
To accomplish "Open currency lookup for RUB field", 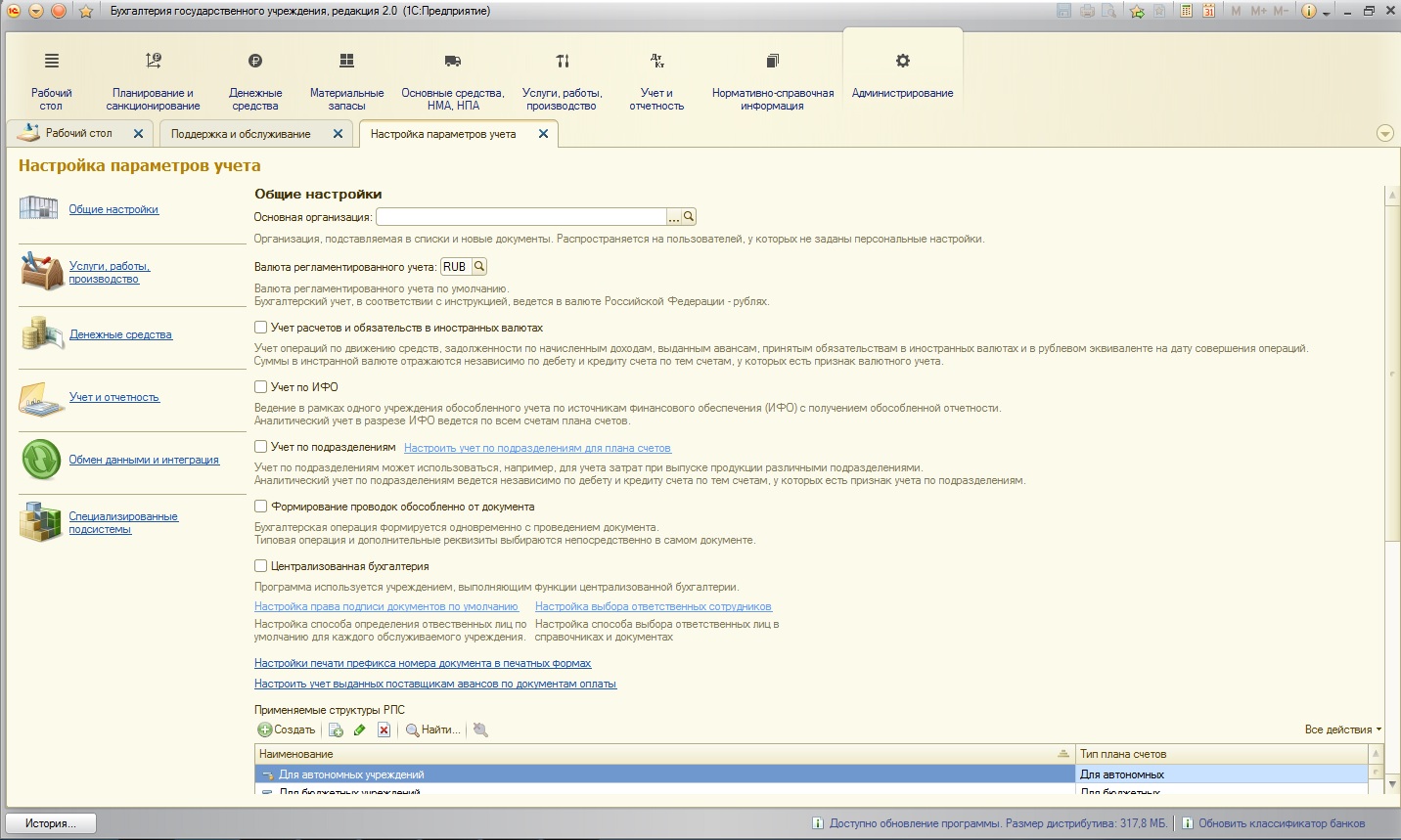I will point(479,267).
